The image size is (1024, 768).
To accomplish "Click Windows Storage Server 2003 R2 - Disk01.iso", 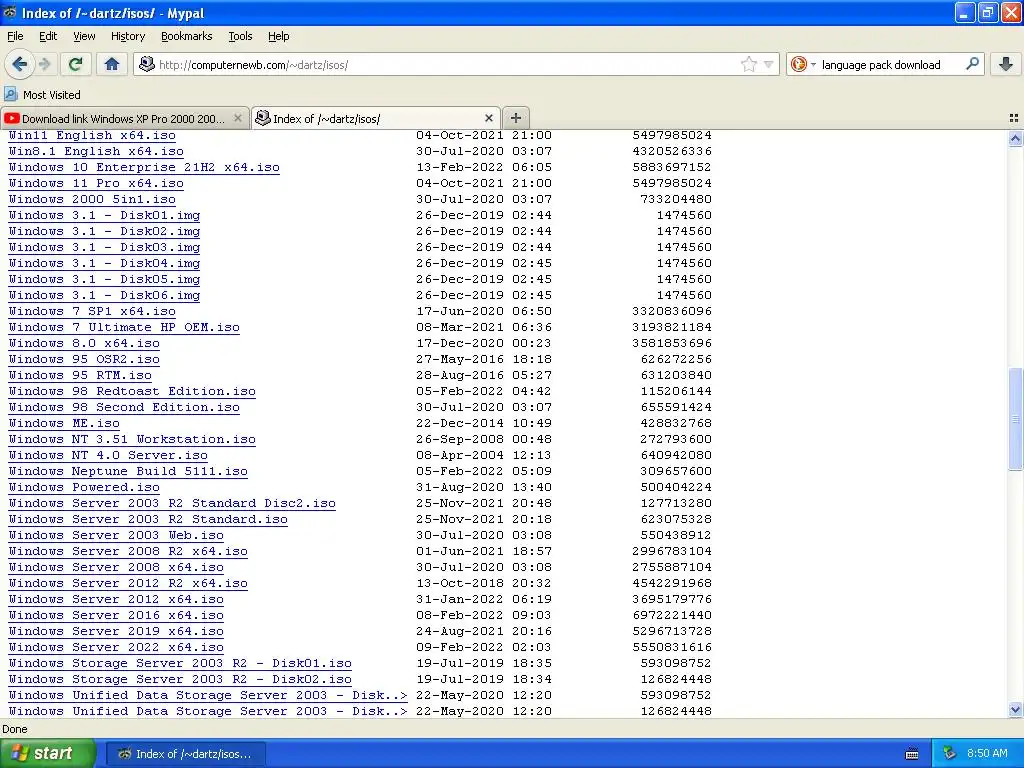I will click(180, 663).
